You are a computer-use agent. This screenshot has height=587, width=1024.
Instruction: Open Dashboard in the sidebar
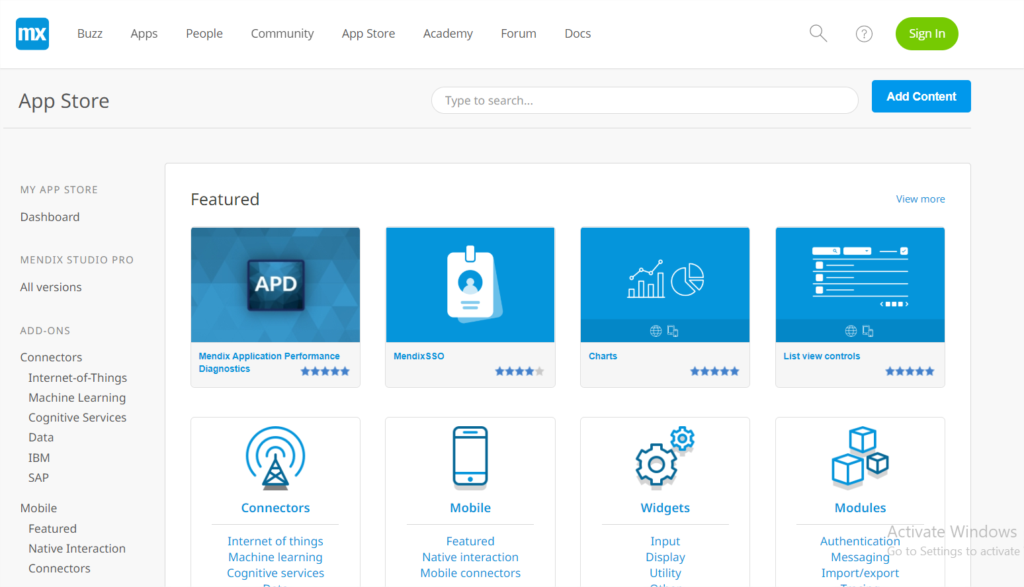click(x=50, y=217)
